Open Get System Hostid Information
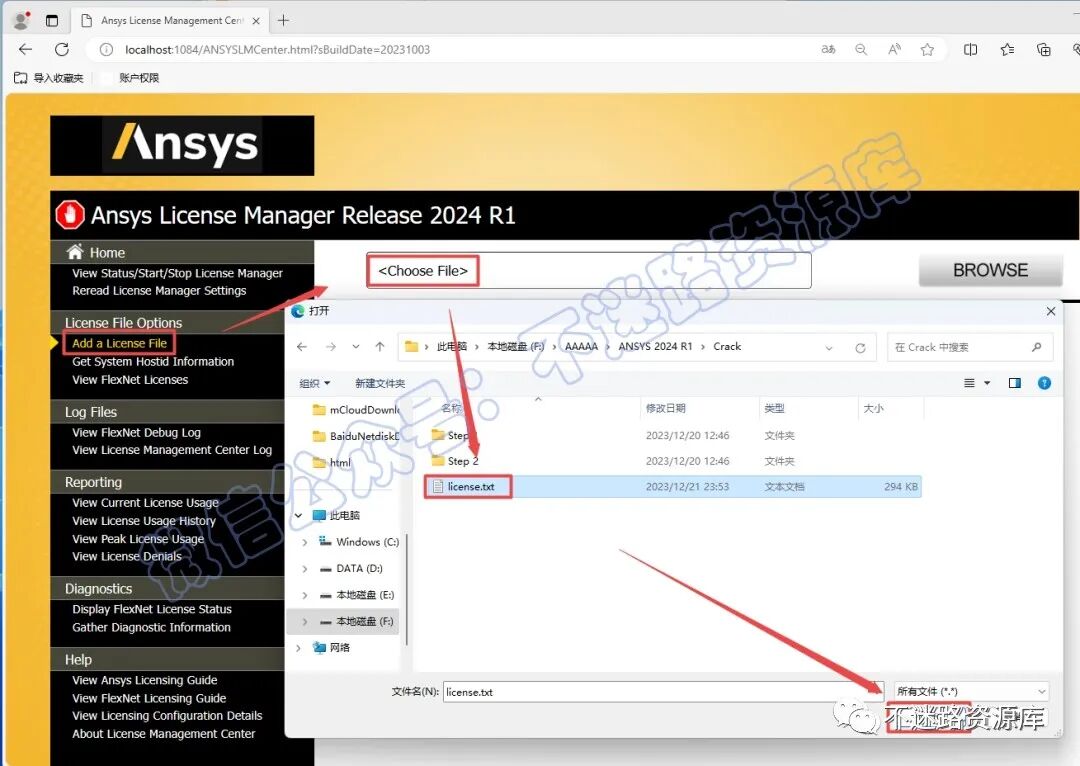This screenshot has height=766, width=1080. coord(153,362)
